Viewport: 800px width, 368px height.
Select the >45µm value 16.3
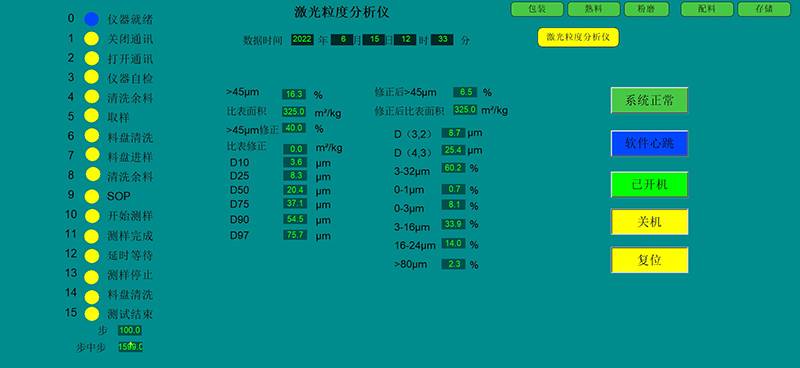tap(294, 94)
